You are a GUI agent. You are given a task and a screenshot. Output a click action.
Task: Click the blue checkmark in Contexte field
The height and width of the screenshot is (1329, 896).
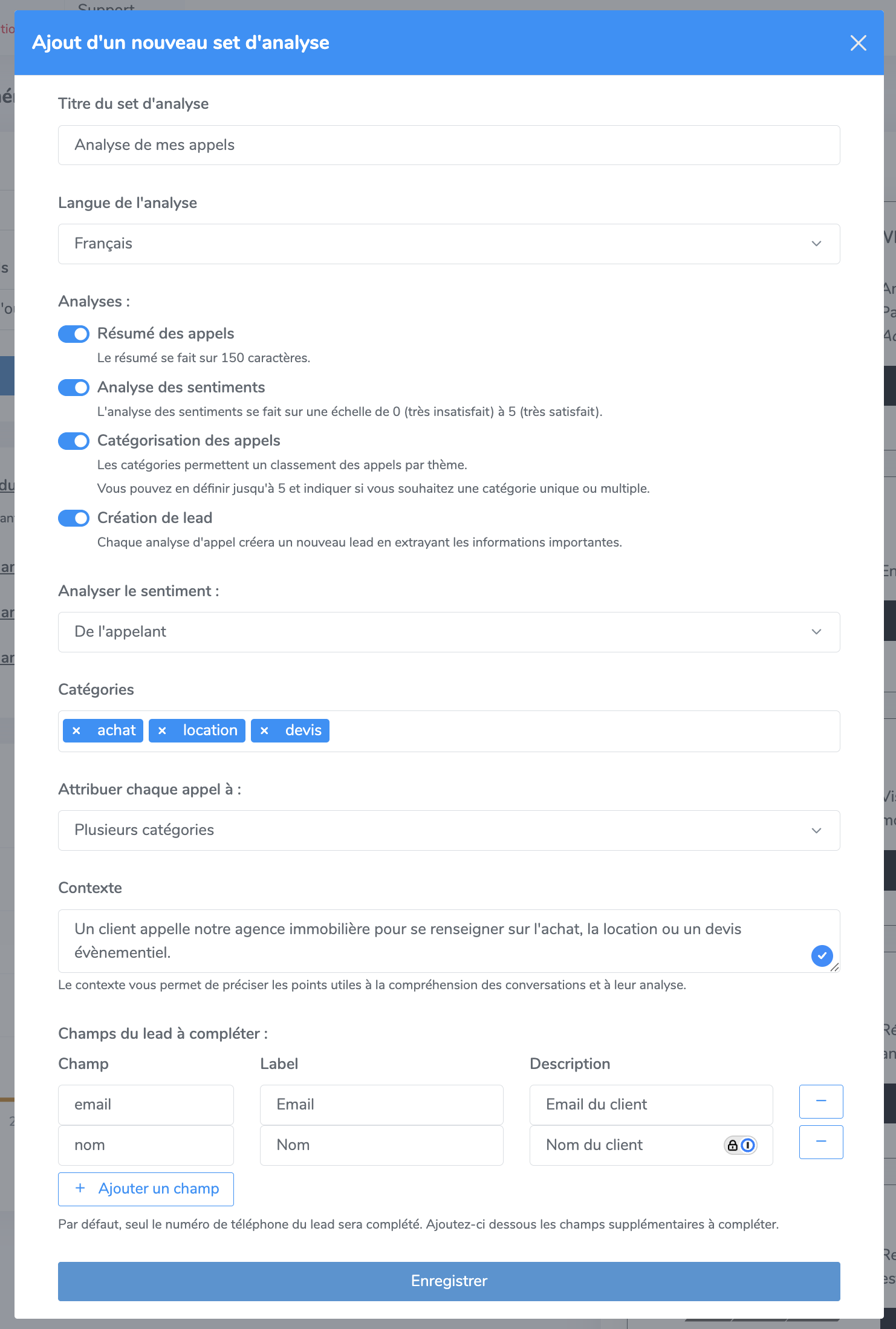click(x=822, y=955)
